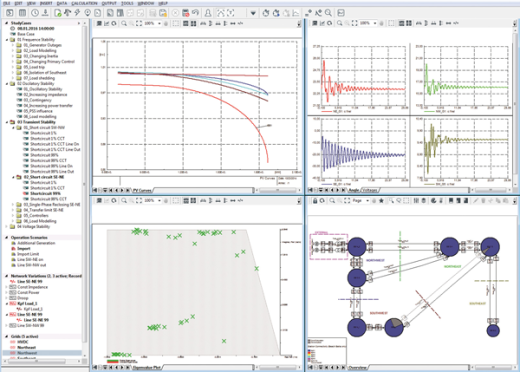Open the OUTPUT menu

pos(109,3)
